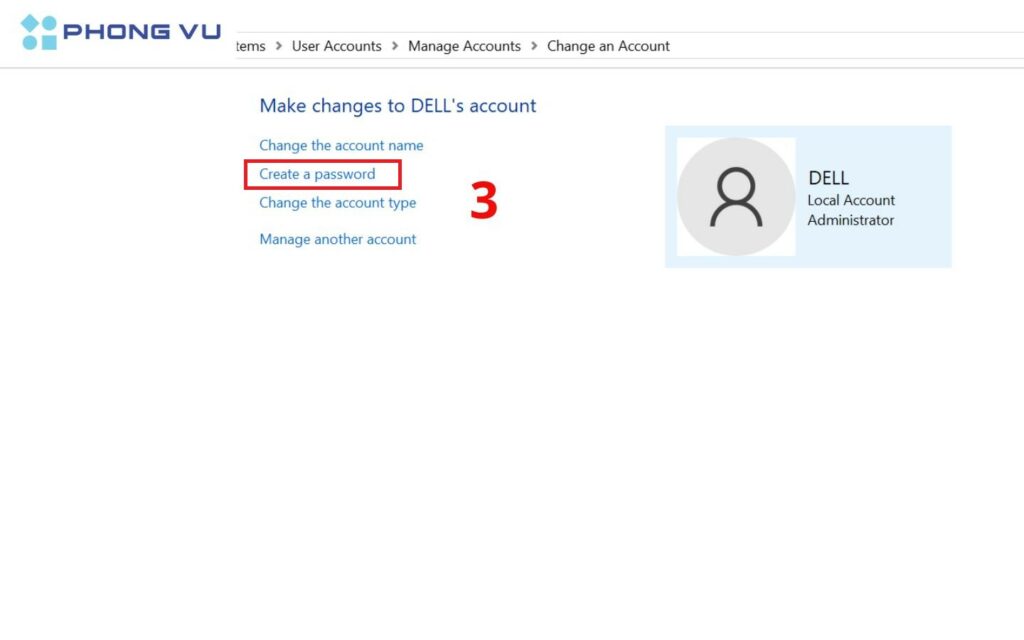Open "Change the account type"
This screenshot has width=1024, height=640.
336,203
